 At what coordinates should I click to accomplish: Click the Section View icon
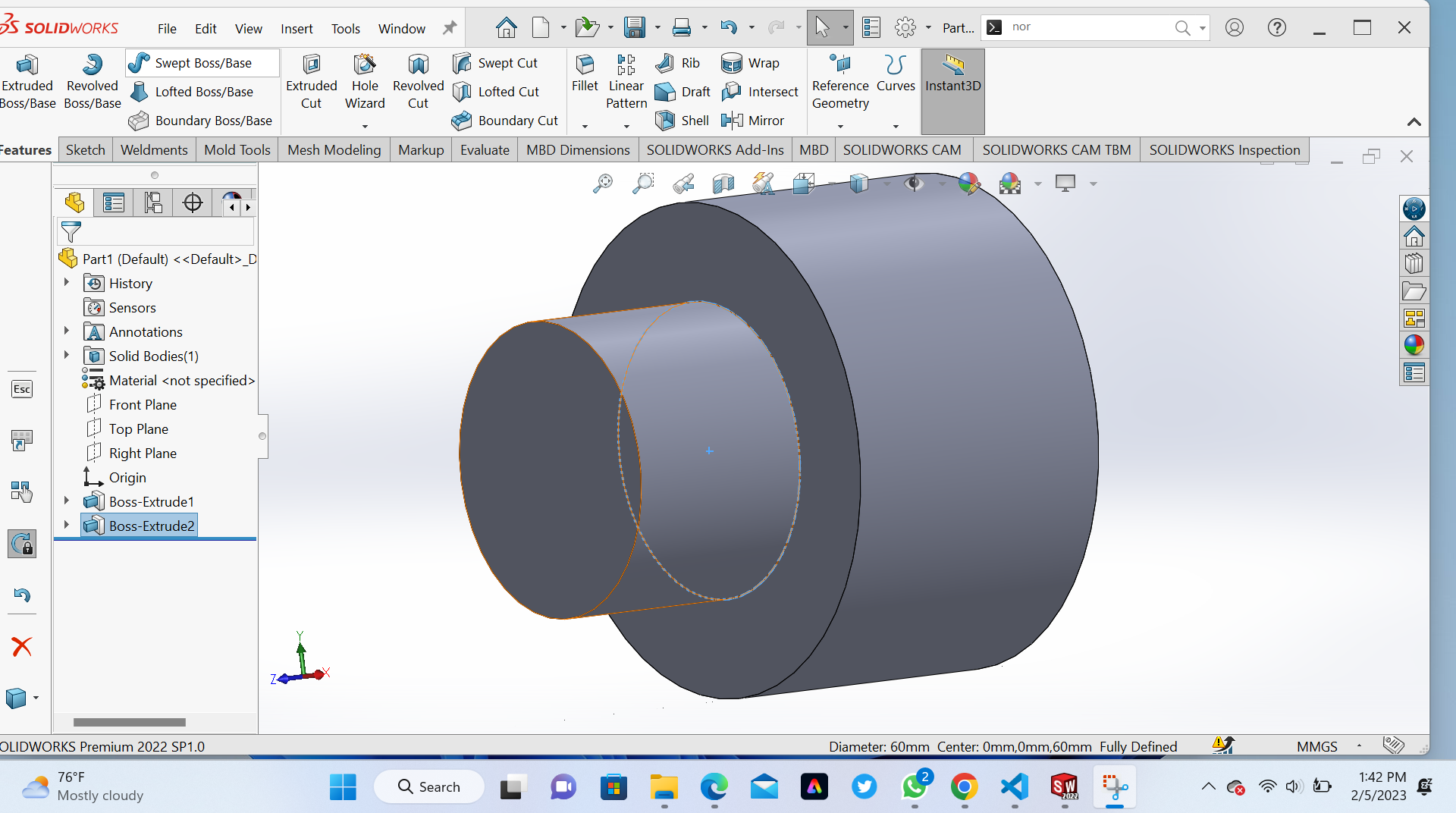point(723,184)
